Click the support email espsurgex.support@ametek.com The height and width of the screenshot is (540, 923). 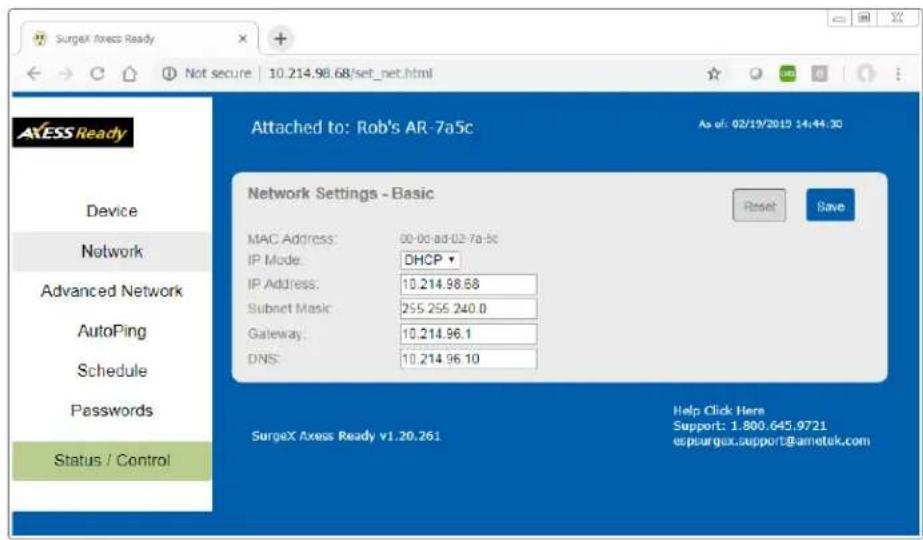pos(771,441)
